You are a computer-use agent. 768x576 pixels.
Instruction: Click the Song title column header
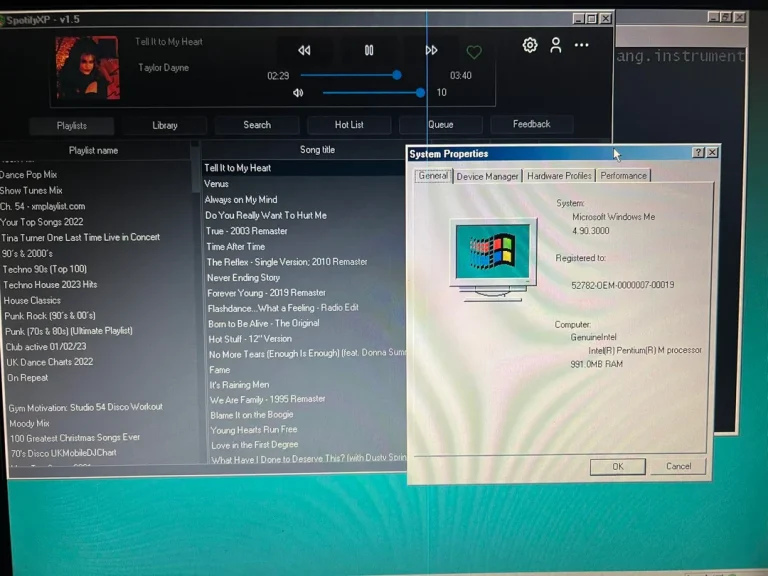(317, 150)
